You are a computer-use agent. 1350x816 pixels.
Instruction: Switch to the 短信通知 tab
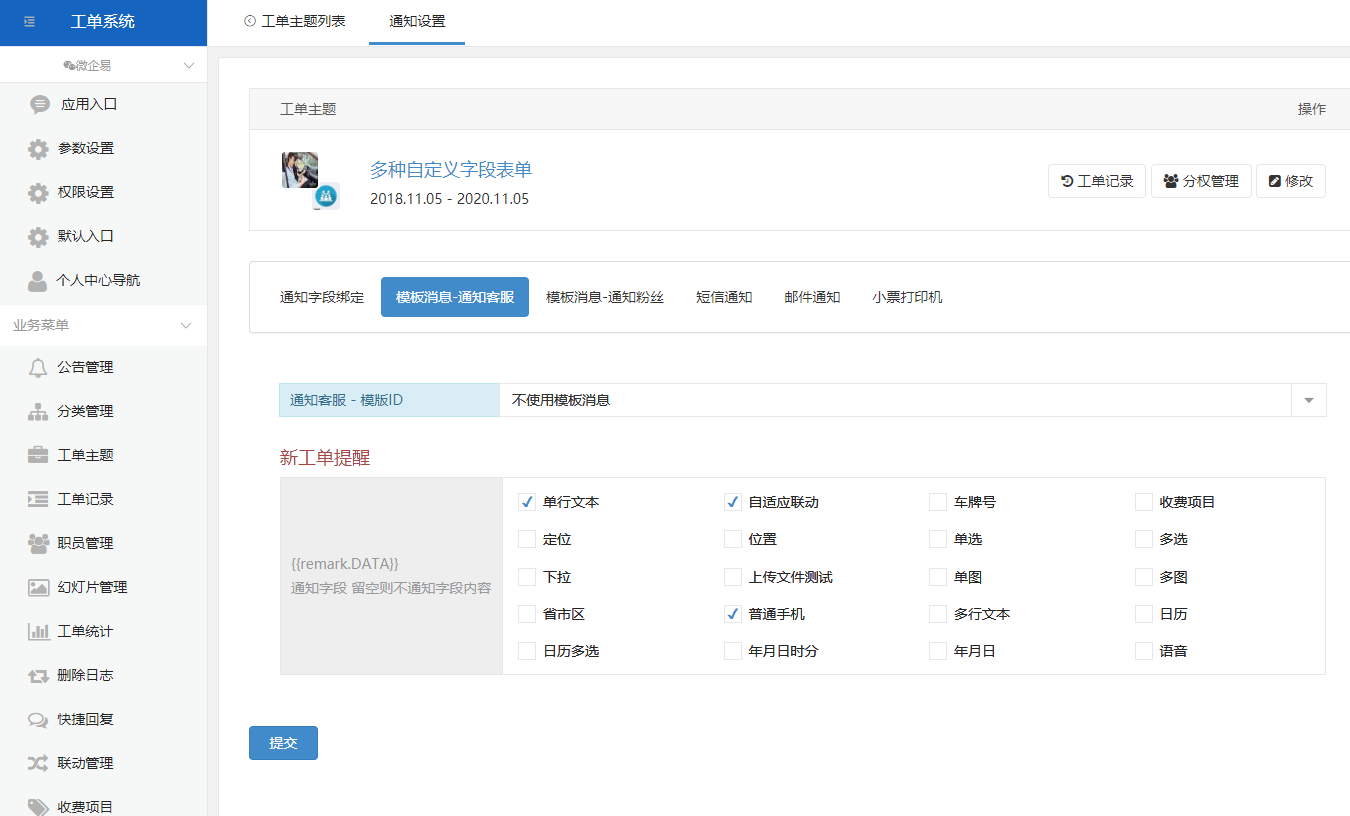(724, 297)
